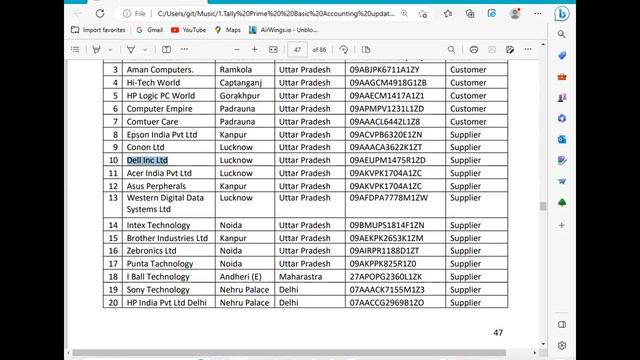The image size is (640, 360).
Task: Print the PDF document
Action: pyautogui.click(x=473, y=49)
